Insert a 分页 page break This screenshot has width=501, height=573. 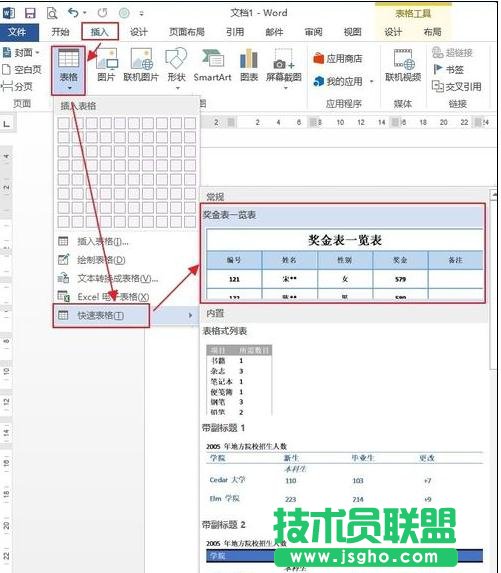[x=17, y=86]
